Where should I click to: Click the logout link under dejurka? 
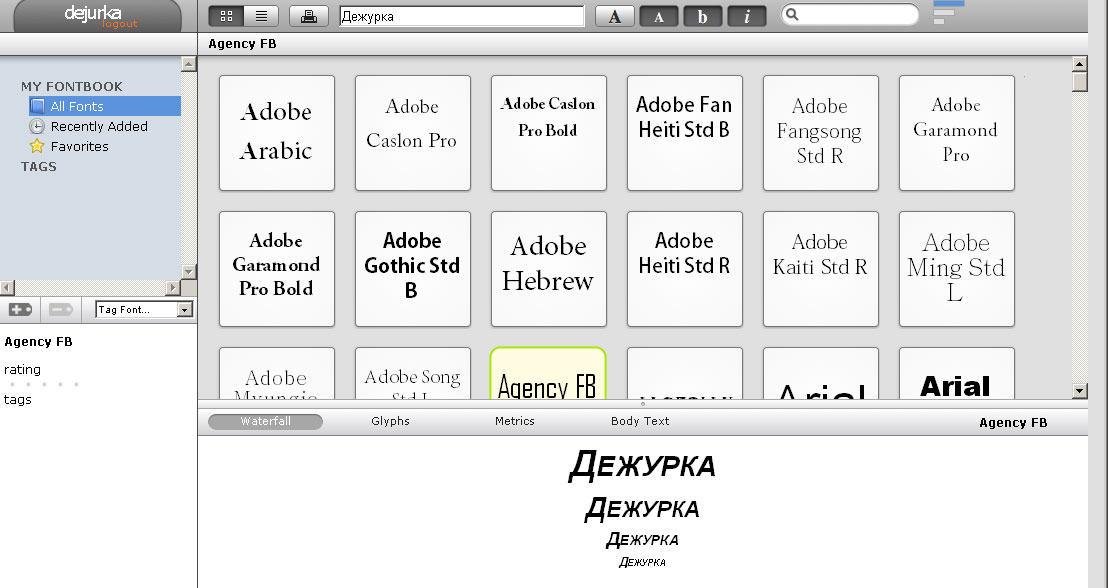119,24
